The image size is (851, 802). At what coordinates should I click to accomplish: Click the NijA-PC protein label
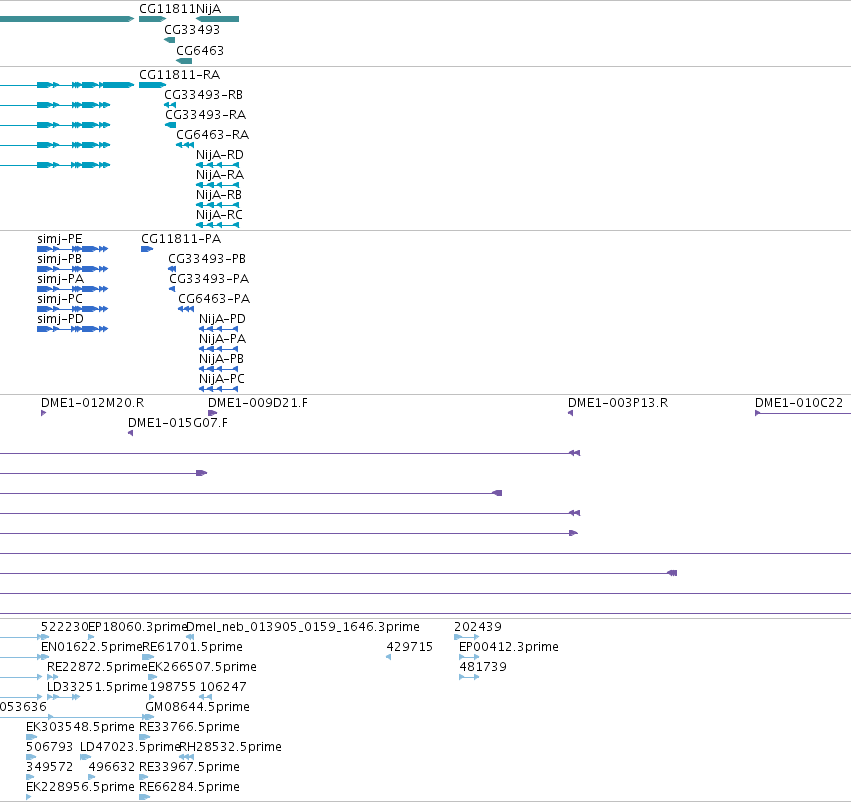point(222,379)
